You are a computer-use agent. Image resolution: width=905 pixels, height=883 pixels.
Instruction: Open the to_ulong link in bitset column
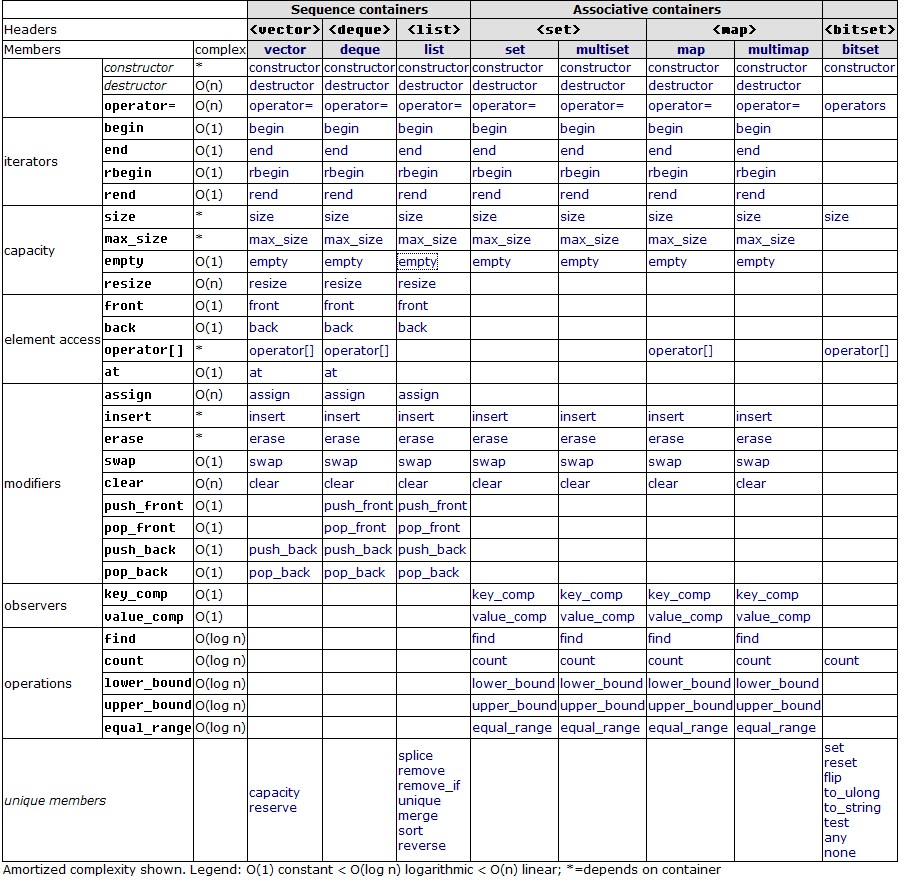coord(852,793)
